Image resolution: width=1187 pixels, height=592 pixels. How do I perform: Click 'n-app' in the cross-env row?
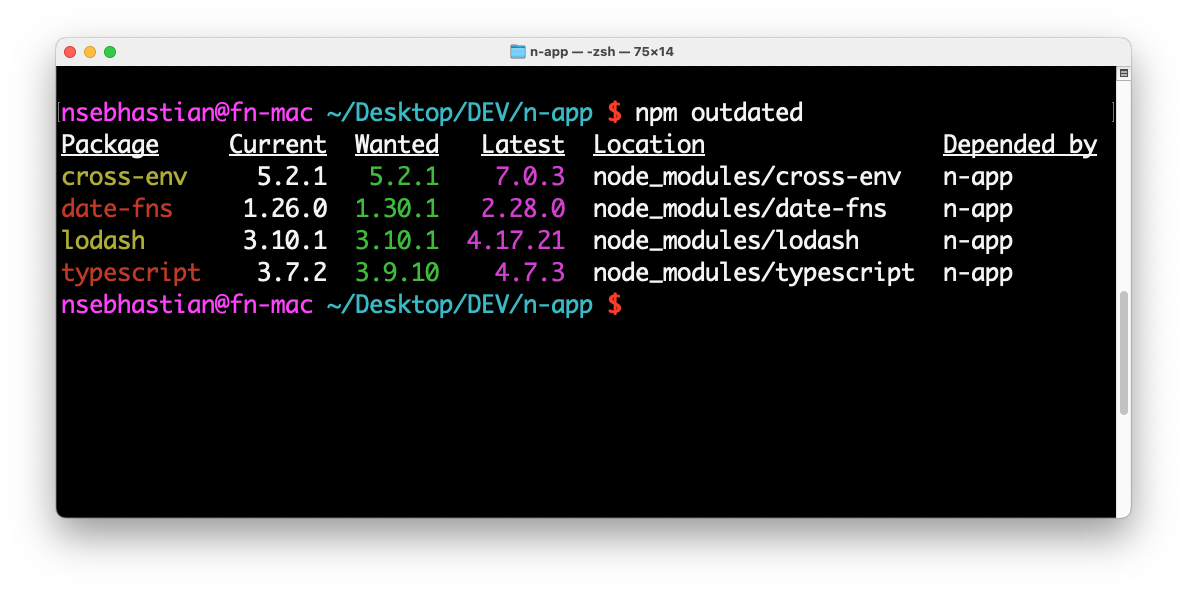point(978,177)
